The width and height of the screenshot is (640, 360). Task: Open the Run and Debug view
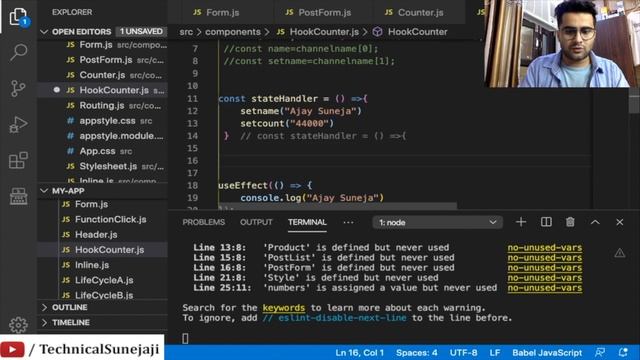[18, 124]
